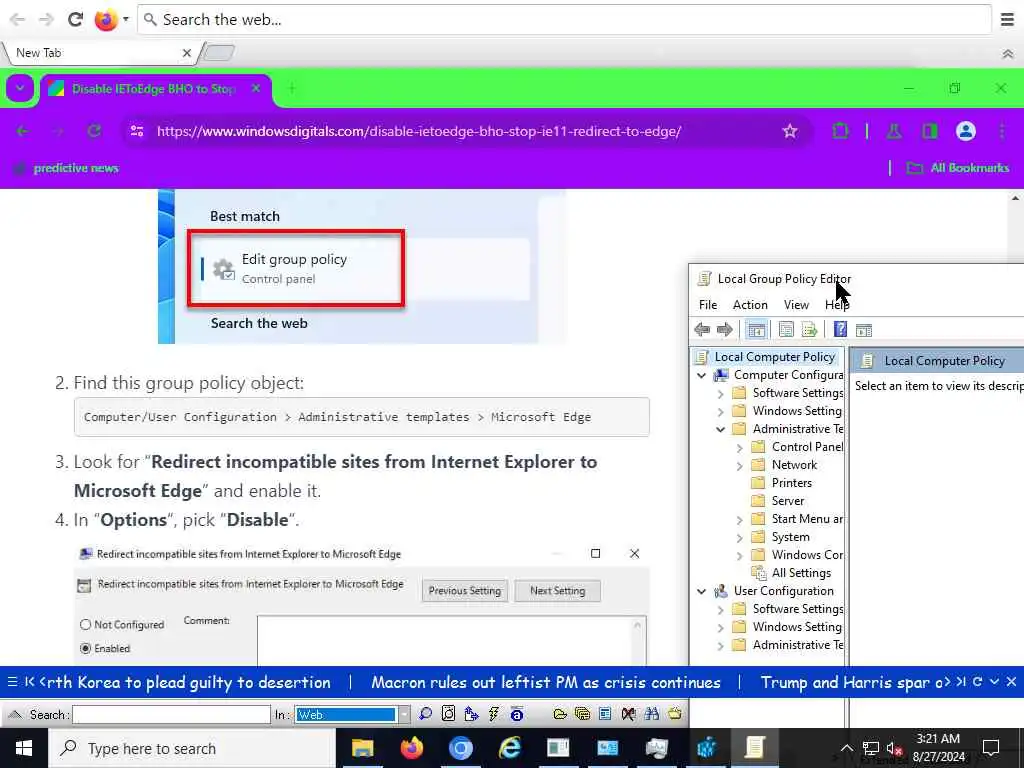1024x768 pixels.
Task: Open the news ticker hamburger menu
Action: pos(12,682)
